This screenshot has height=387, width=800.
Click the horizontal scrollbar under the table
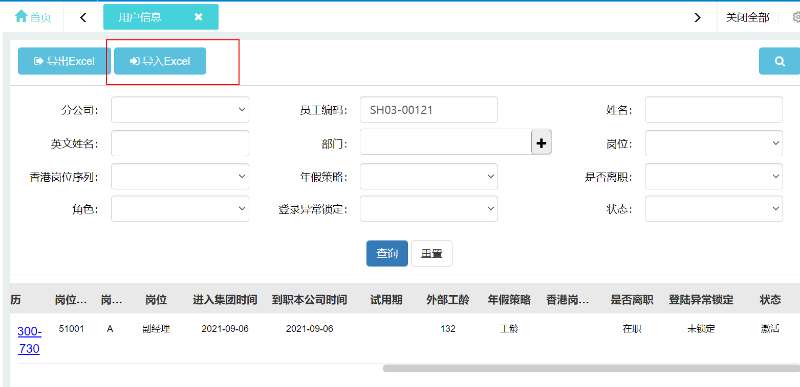pyautogui.click(x=591, y=368)
